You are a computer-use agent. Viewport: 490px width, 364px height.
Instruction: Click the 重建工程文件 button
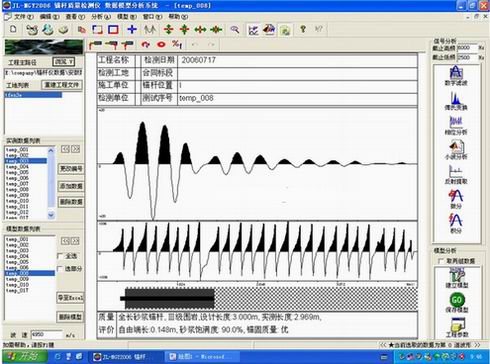click(x=62, y=85)
